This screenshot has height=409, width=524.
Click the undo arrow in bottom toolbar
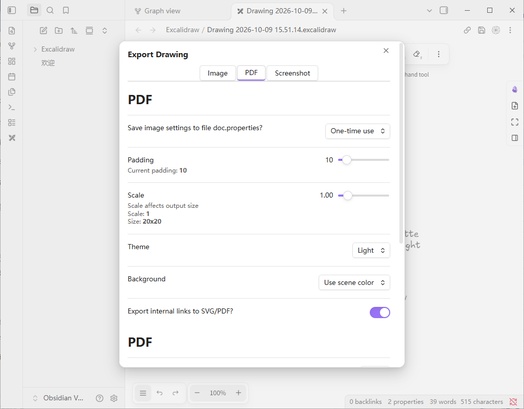click(160, 393)
